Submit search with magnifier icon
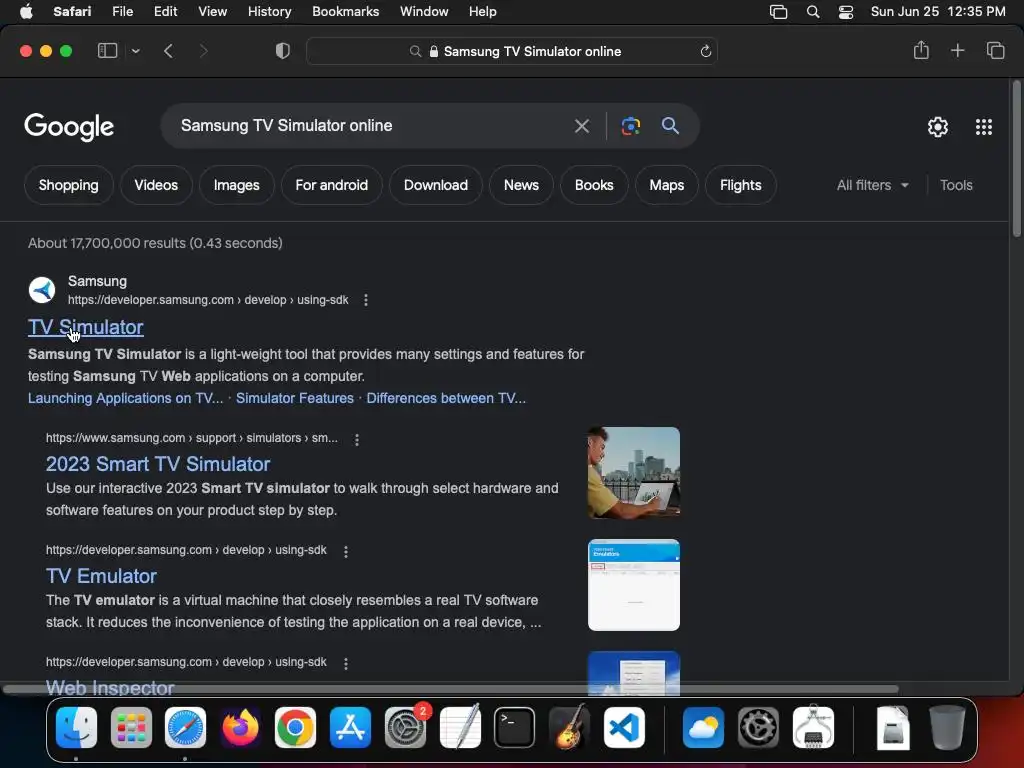The width and height of the screenshot is (1024, 768). pos(670,125)
